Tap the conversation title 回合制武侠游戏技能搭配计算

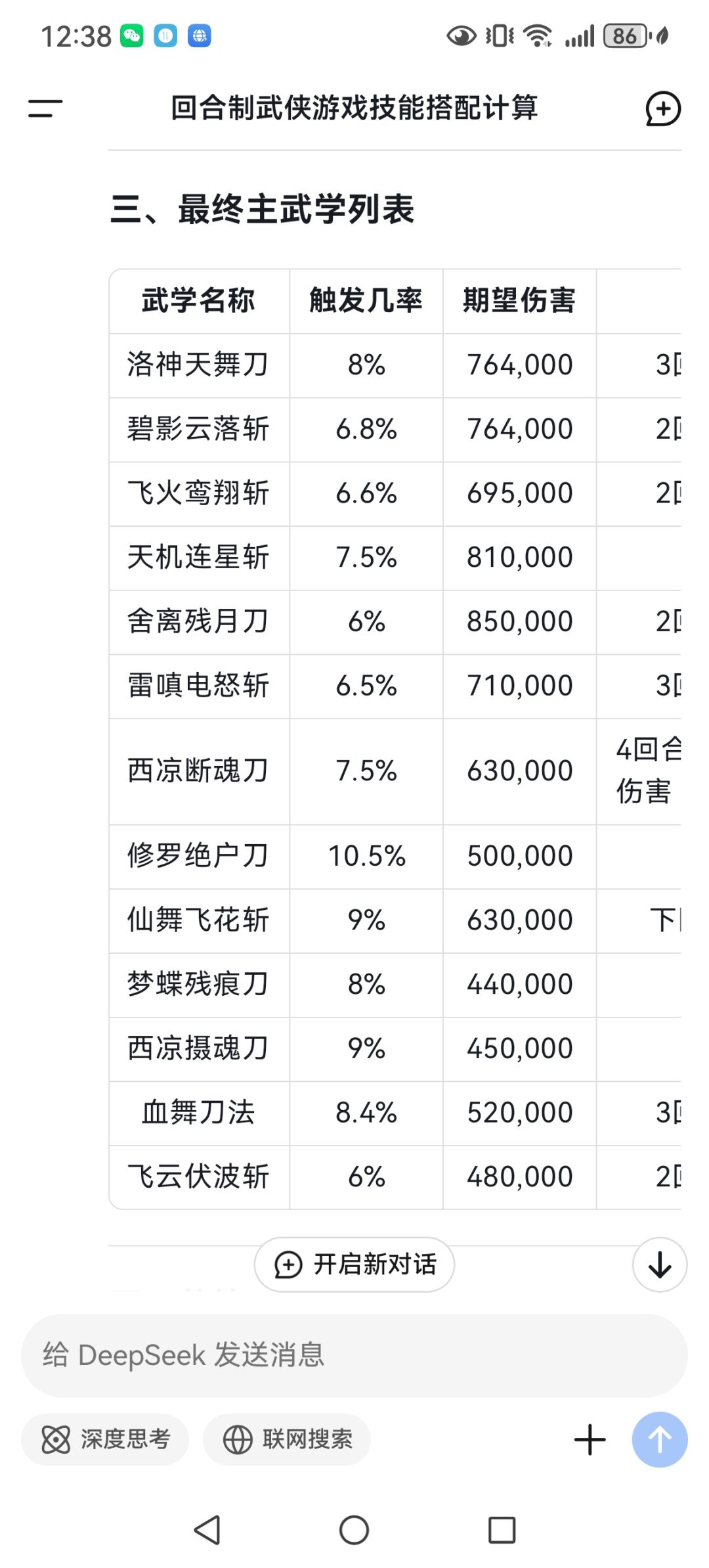pyautogui.click(x=354, y=108)
